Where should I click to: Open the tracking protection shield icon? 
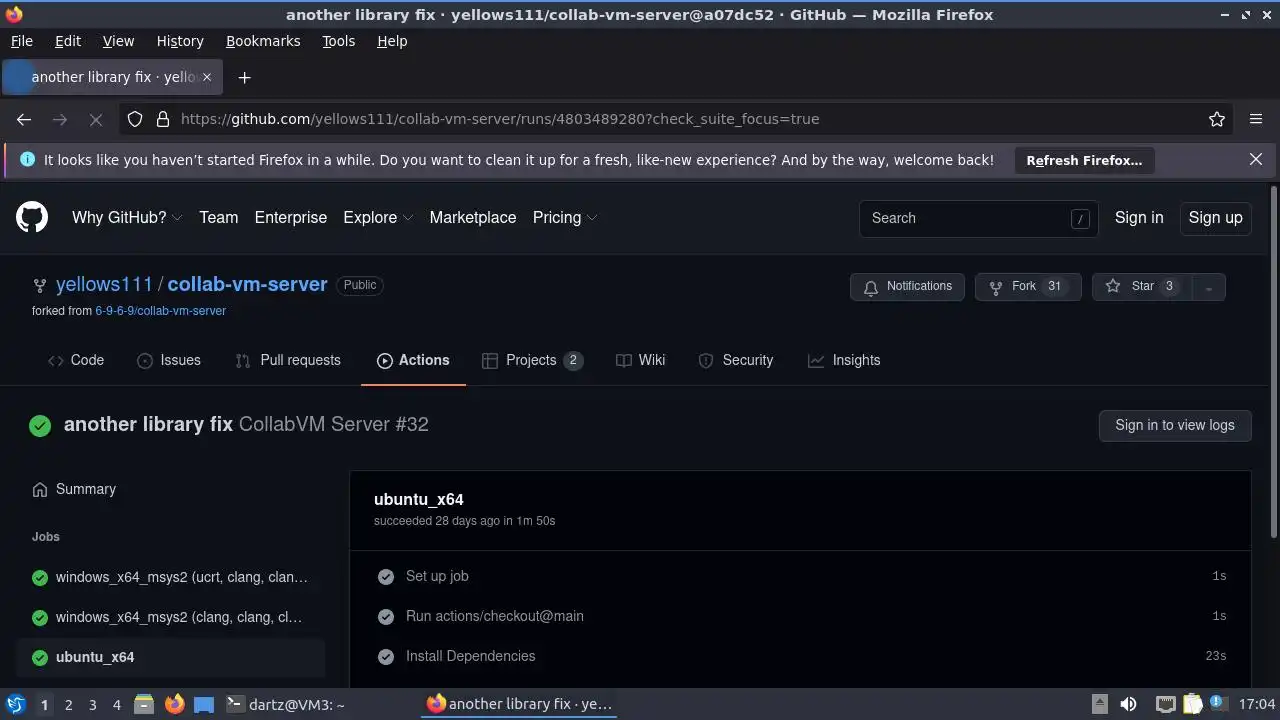[x=135, y=119]
